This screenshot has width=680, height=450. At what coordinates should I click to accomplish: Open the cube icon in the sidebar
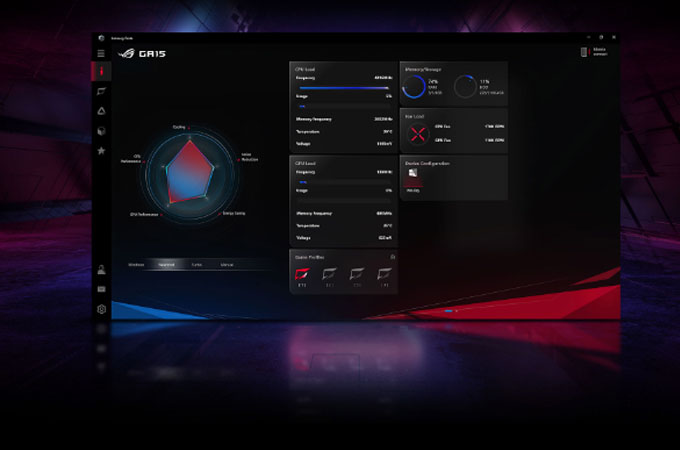pos(101,130)
